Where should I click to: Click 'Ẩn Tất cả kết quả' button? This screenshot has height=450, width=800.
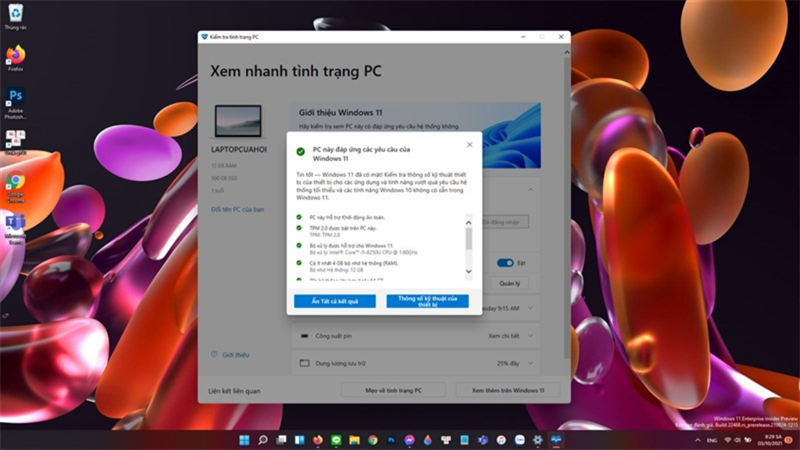(335, 301)
